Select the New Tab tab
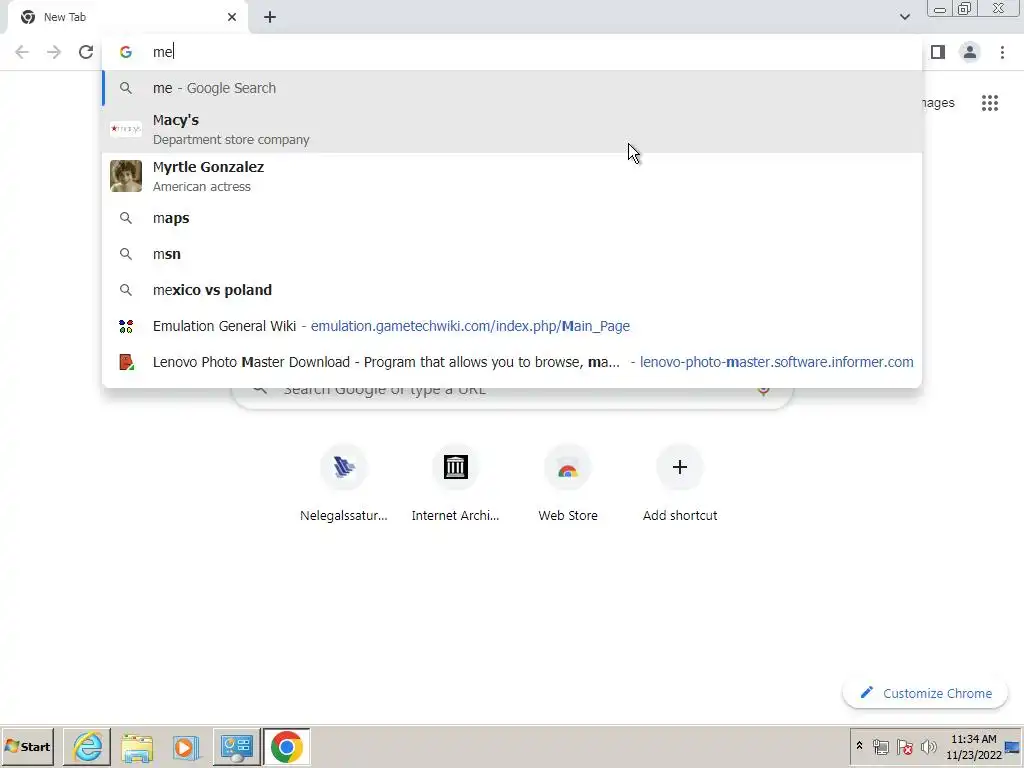Screen dimensions: 1024x768 point(128,17)
